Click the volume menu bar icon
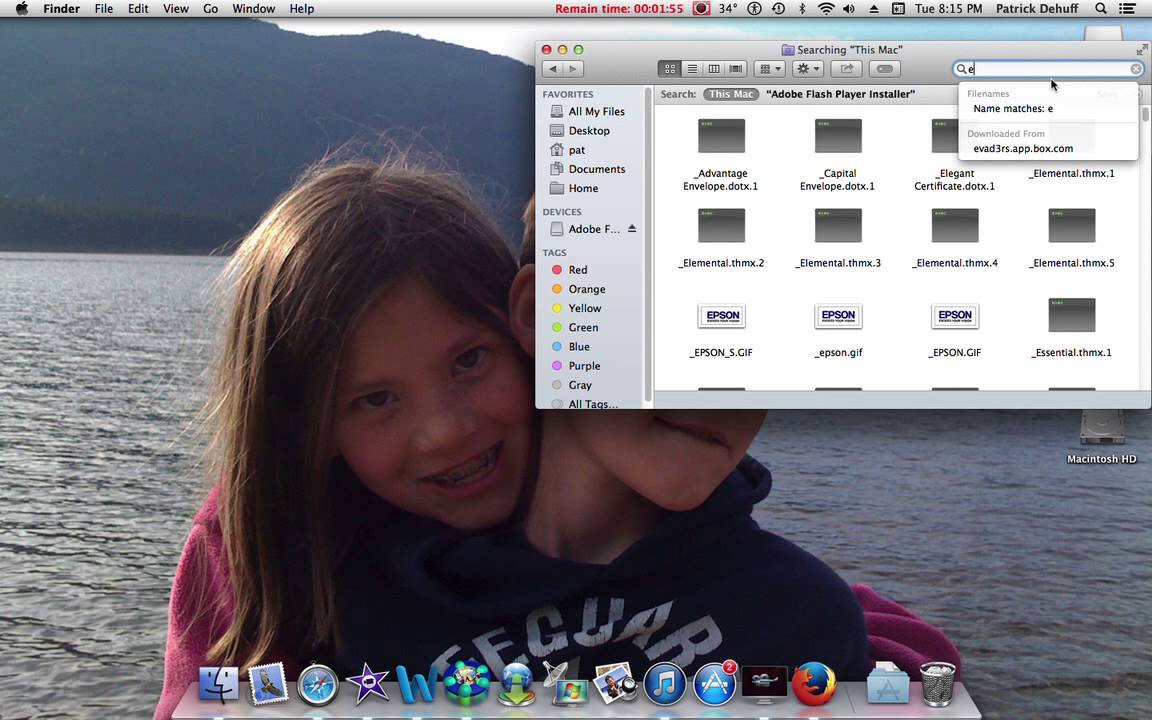 [x=849, y=9]
